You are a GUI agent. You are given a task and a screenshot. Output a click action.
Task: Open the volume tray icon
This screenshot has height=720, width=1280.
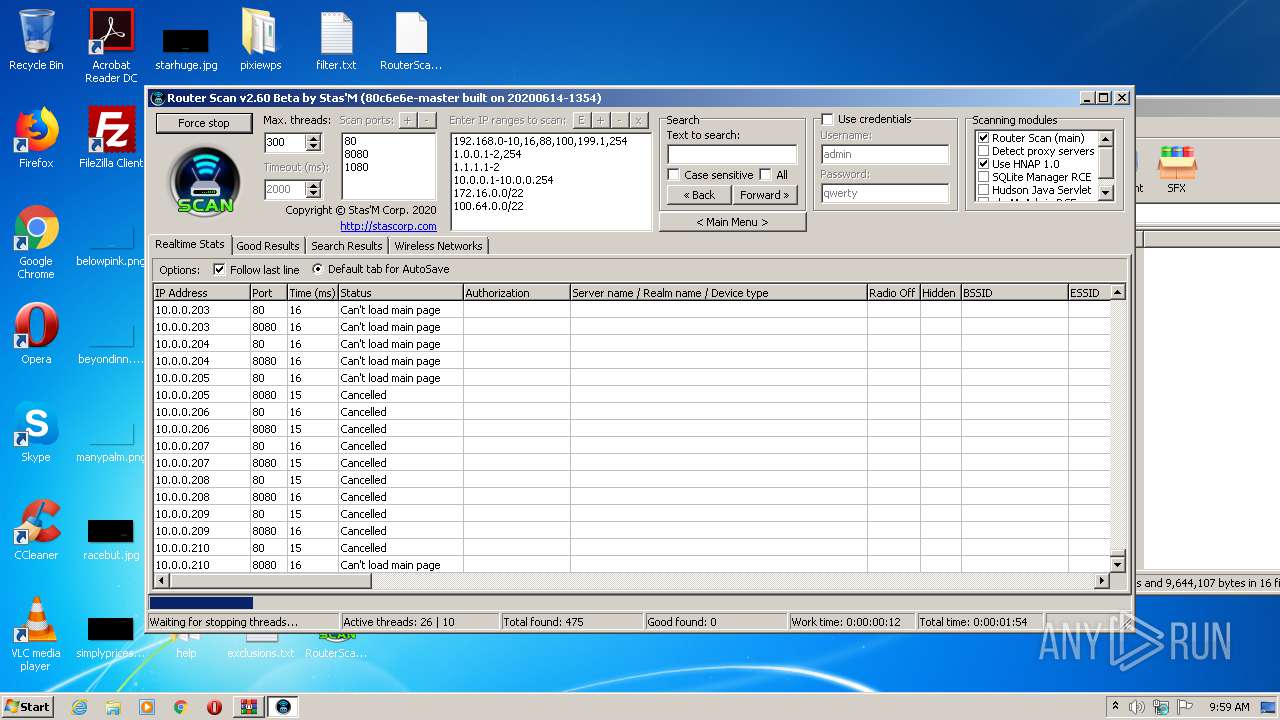(1136, 707)
